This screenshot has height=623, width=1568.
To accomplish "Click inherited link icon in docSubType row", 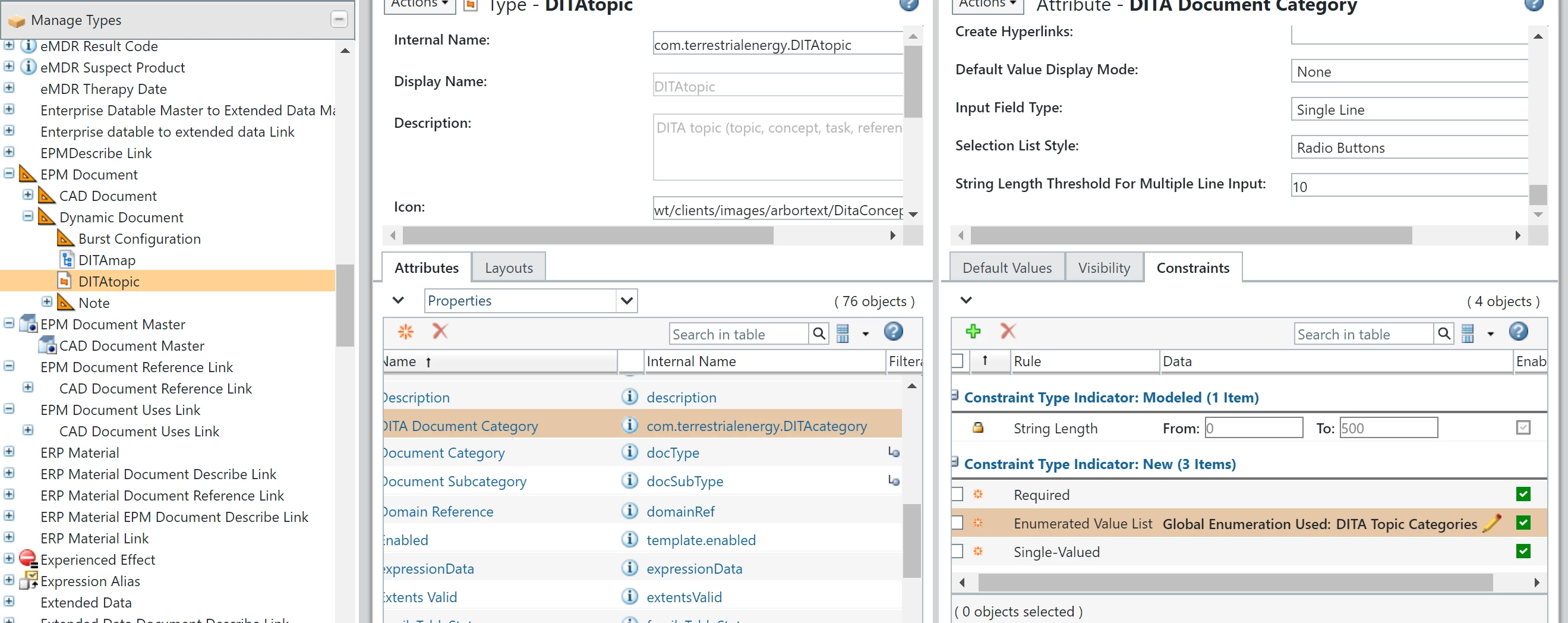I will click(893, 480).
